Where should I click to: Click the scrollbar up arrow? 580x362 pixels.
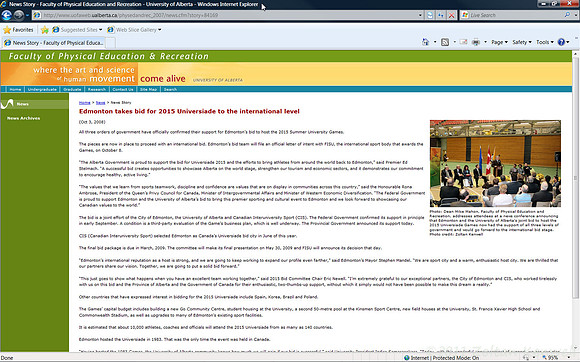[x=576, y=54]
